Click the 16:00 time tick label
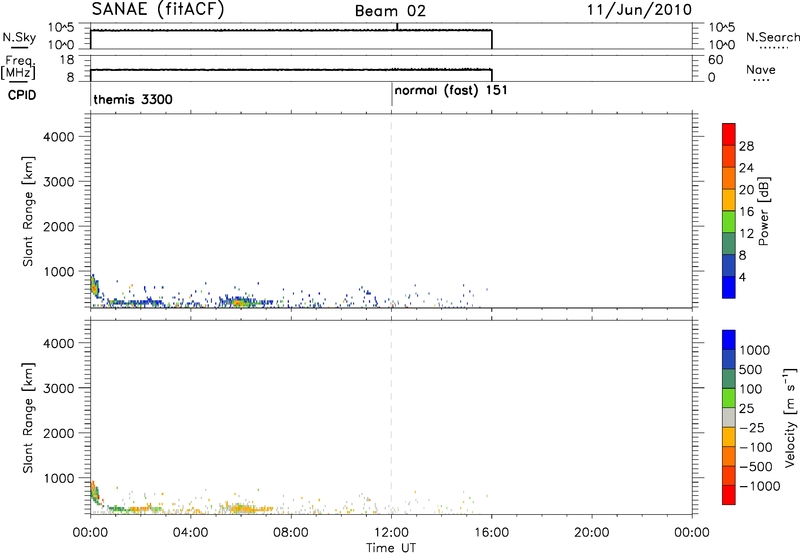This screenshot has height=554, width=800. (491, 533)
